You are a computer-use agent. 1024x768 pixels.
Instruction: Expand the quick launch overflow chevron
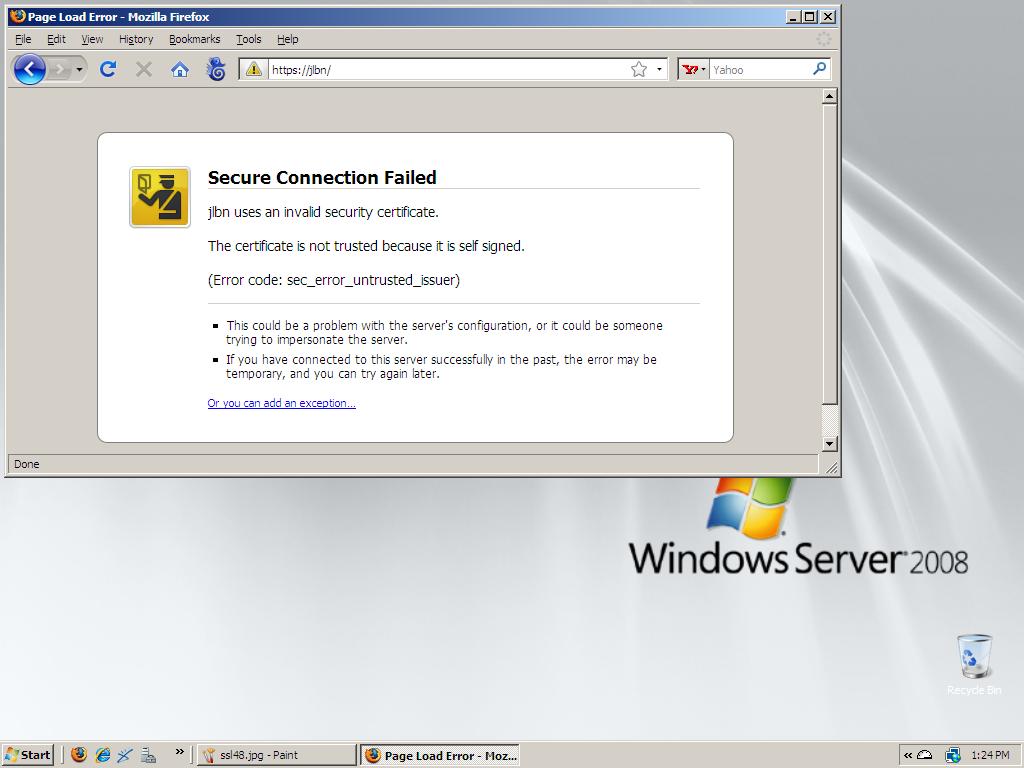[x=179, y=751]
